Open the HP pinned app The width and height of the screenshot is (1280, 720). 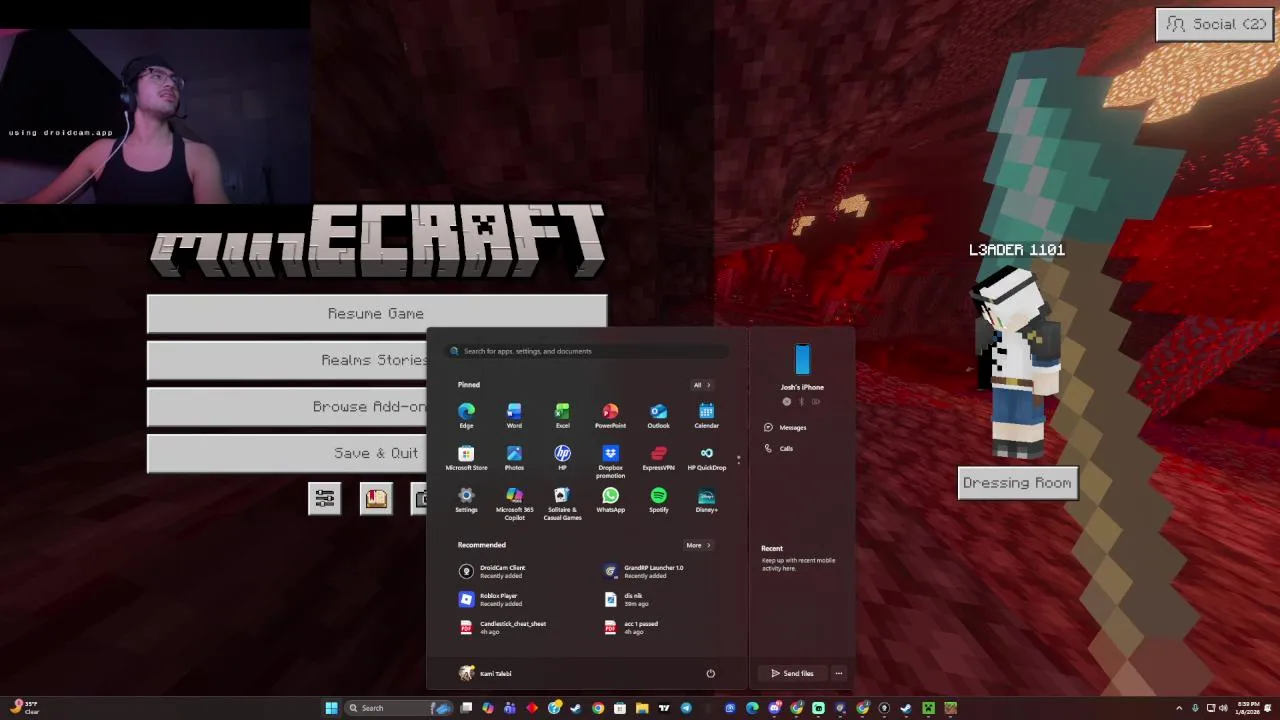562,458
